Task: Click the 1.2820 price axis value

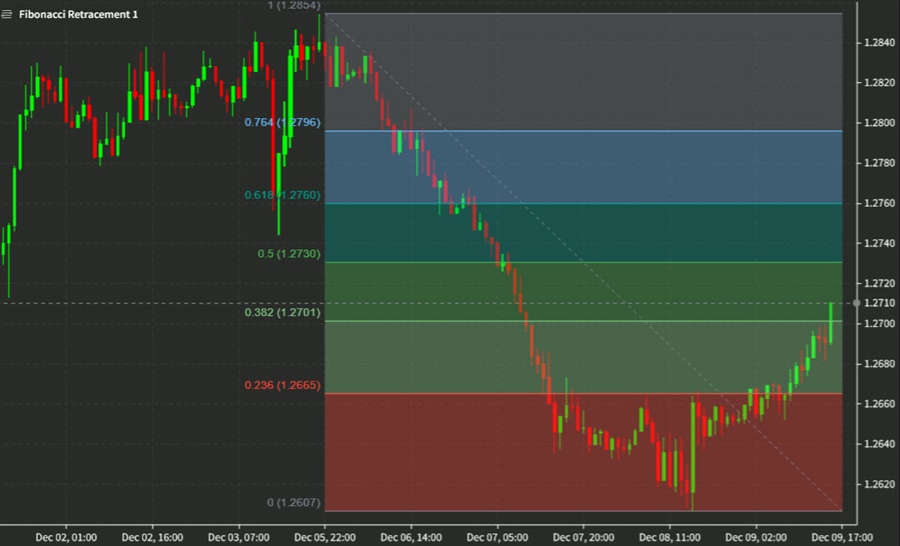Action: tap(879, 83)
